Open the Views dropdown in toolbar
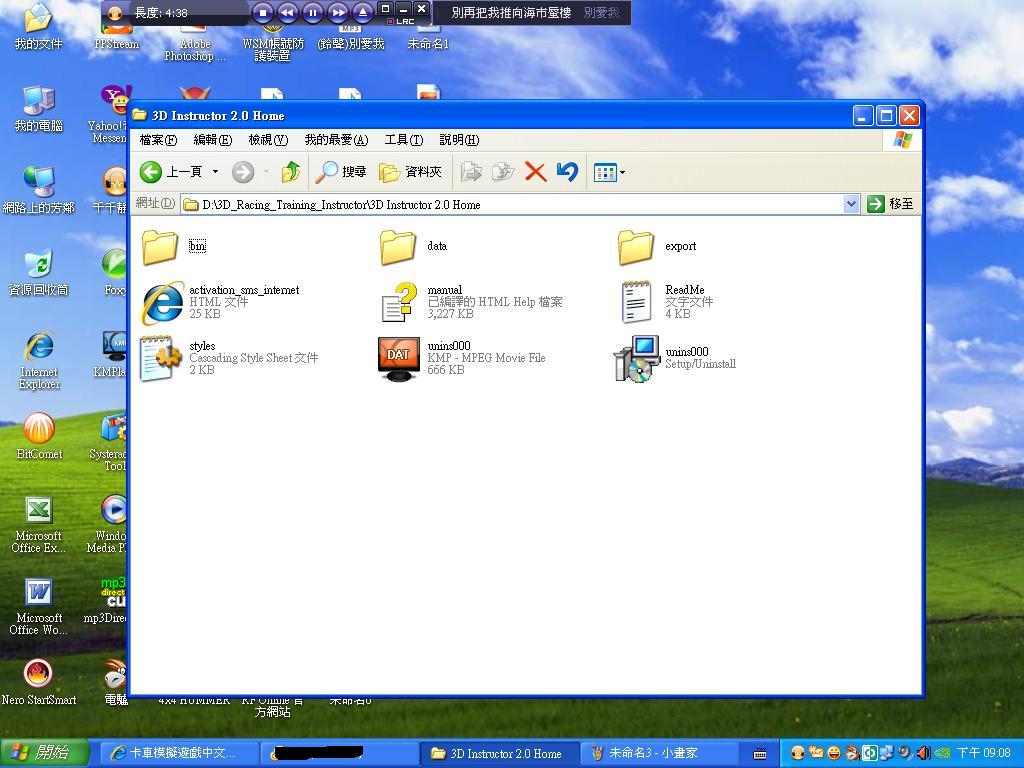The image size is (1024, 768). (609, 172)
